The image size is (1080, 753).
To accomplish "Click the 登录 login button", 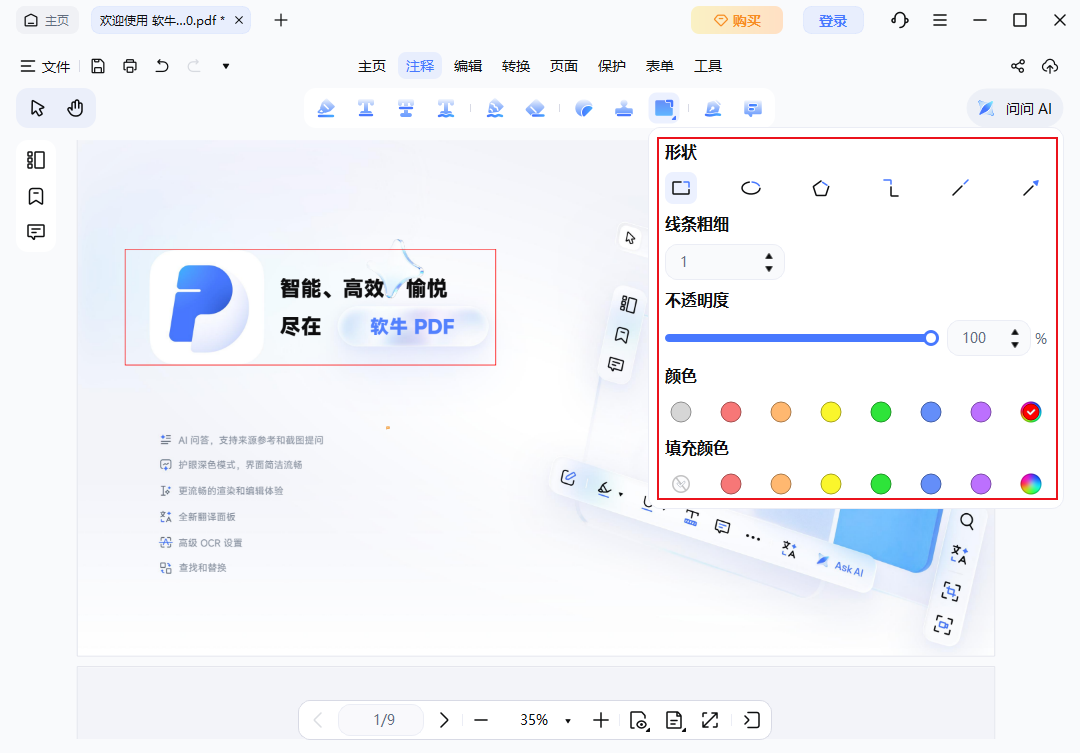I will 833,20.
